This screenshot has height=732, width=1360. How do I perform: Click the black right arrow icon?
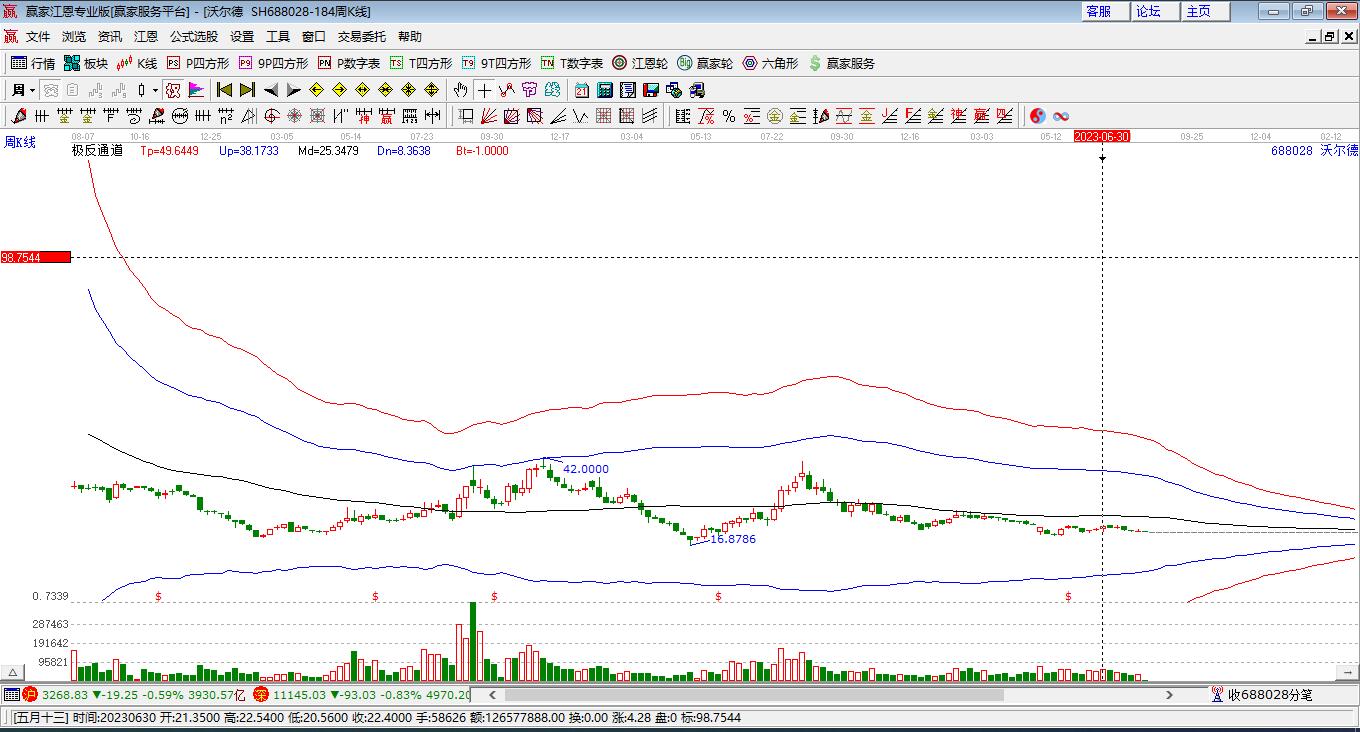click(293, 90)
